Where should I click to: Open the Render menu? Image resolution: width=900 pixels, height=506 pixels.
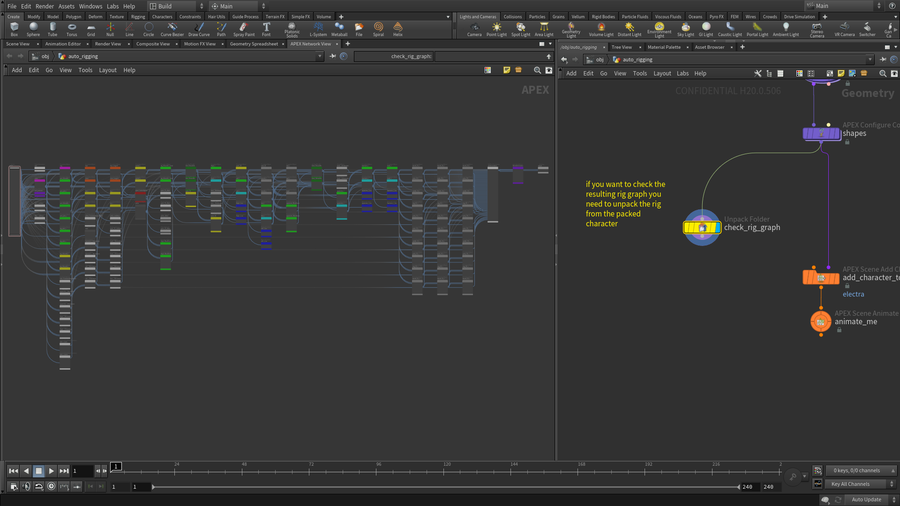[44, 6]
